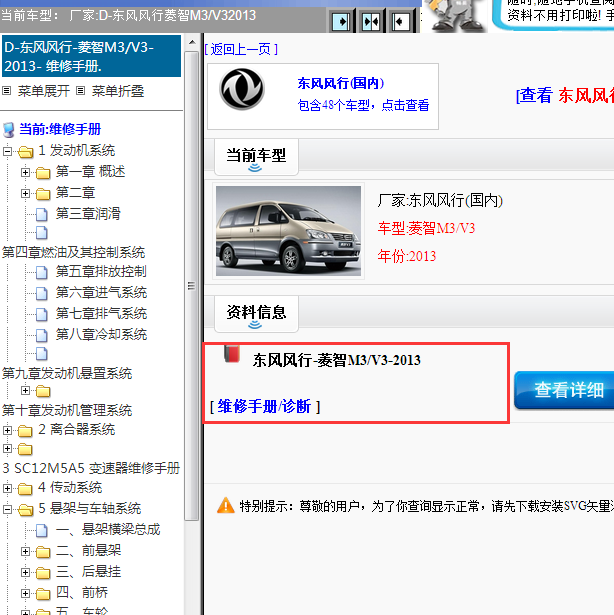
Task: Click folder icon of 四、前桥
Action: [43, 594]
